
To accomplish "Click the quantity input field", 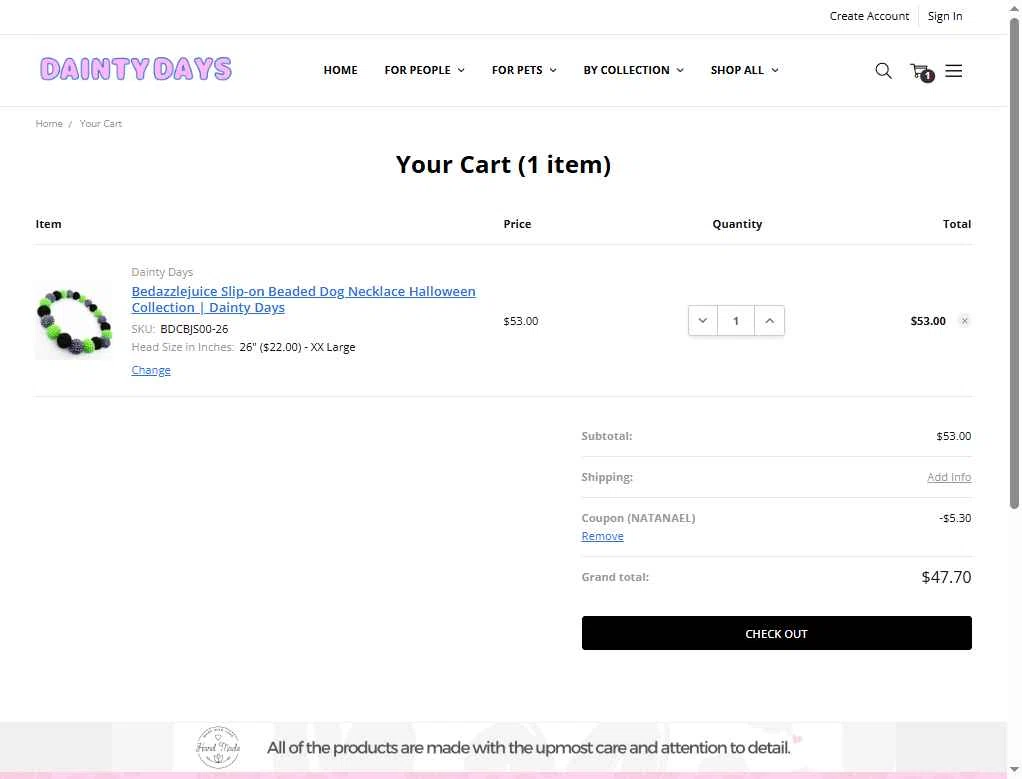I will pyautogui.click(x=736, y=321).
